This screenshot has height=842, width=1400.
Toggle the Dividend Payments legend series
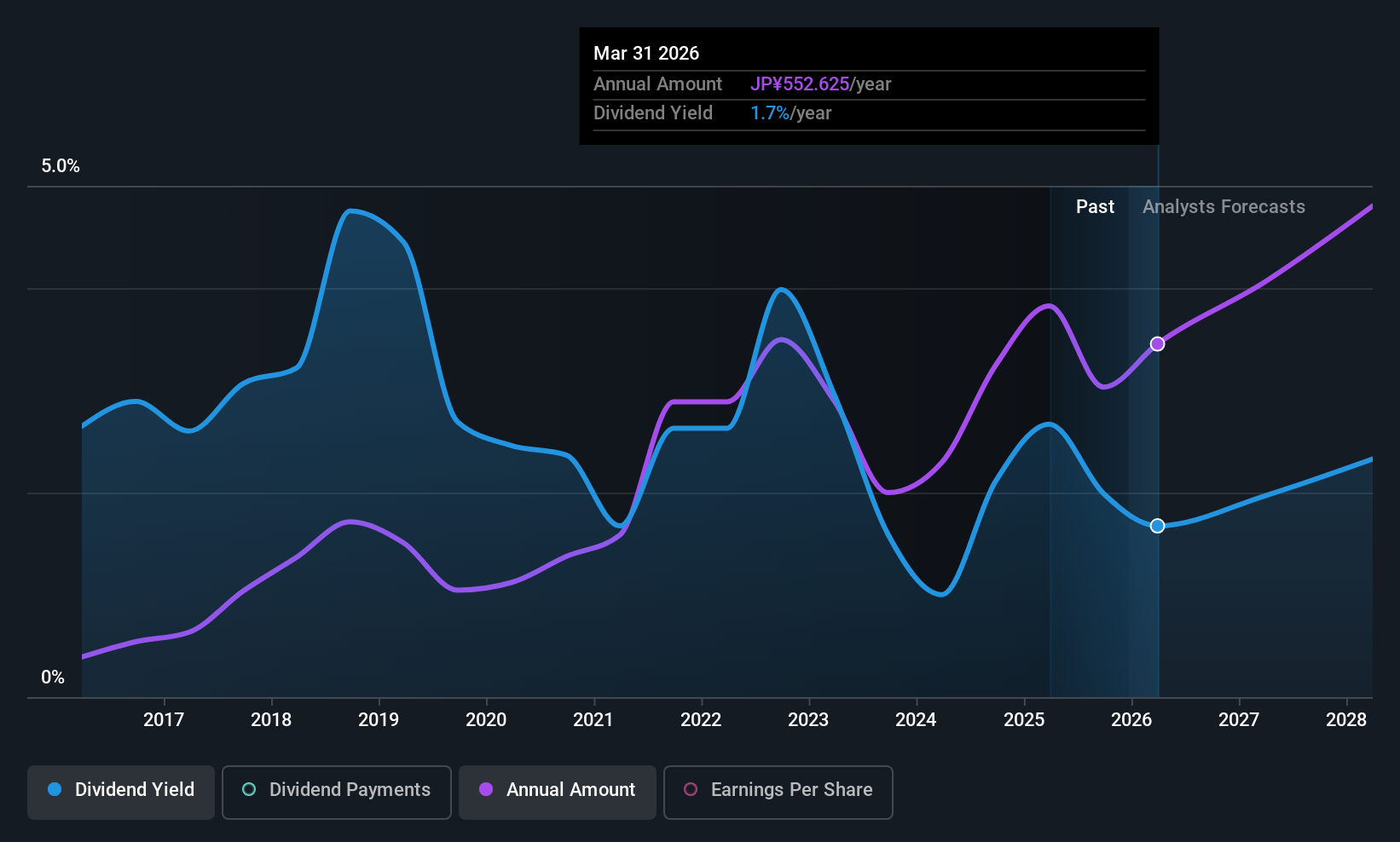pyautogui.click(x=337, y=792)
